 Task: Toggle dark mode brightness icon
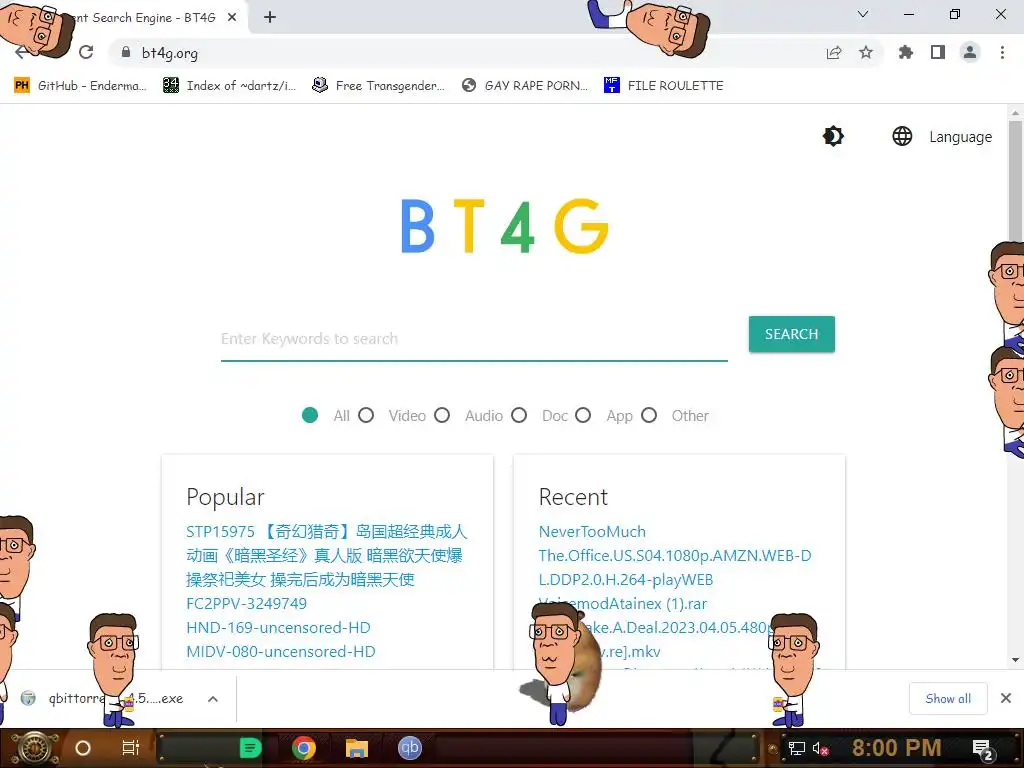(833, 136)
